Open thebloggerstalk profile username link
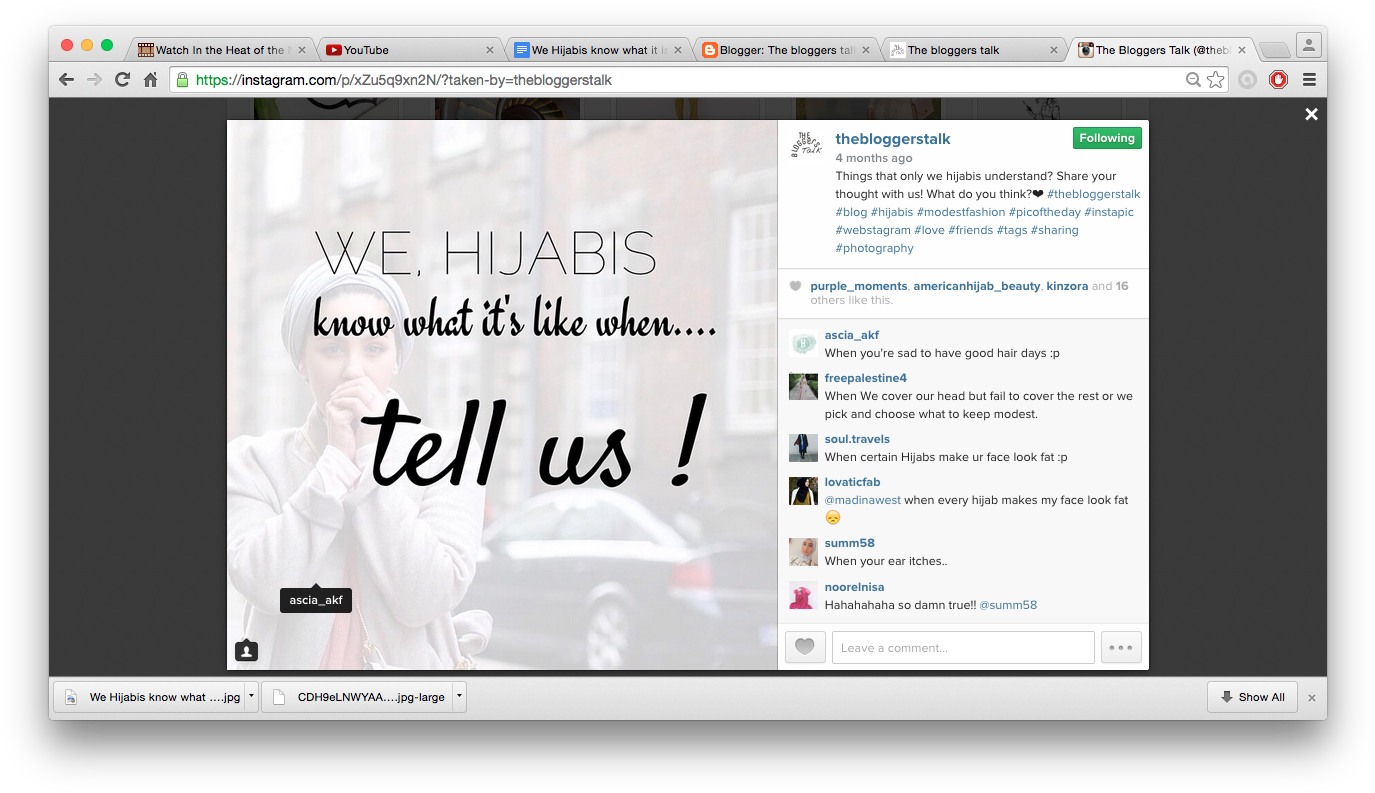This screenshot has height=793, width=1375. 892,139
